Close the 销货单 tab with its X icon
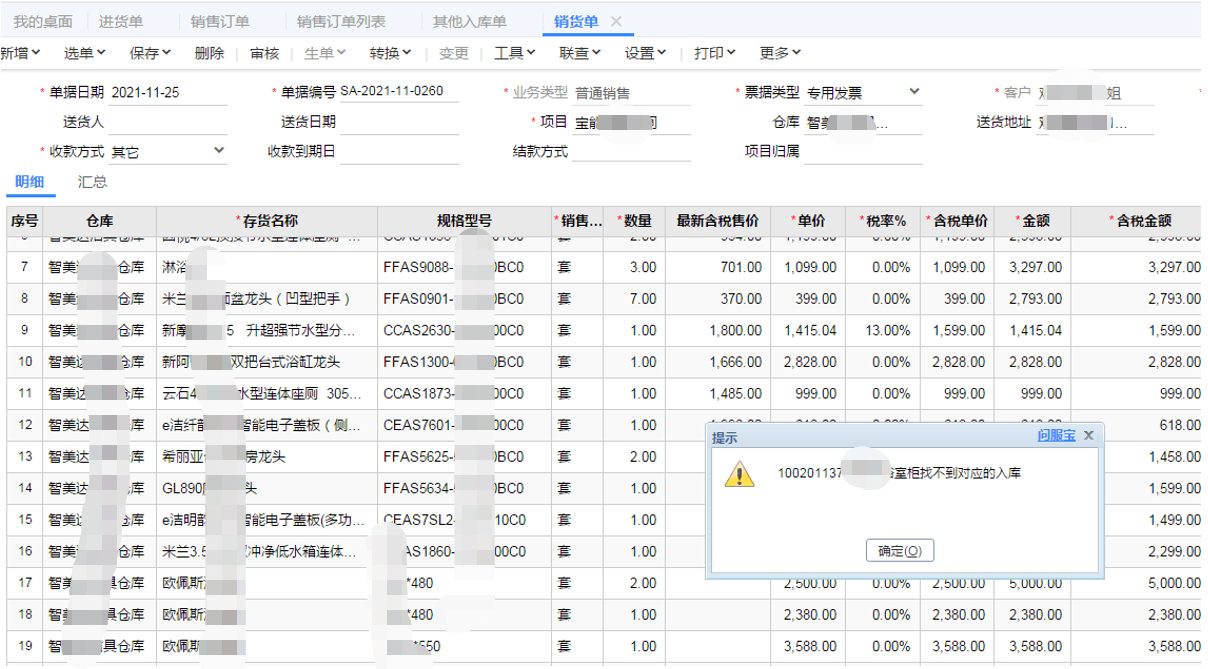 pos(616,22)
